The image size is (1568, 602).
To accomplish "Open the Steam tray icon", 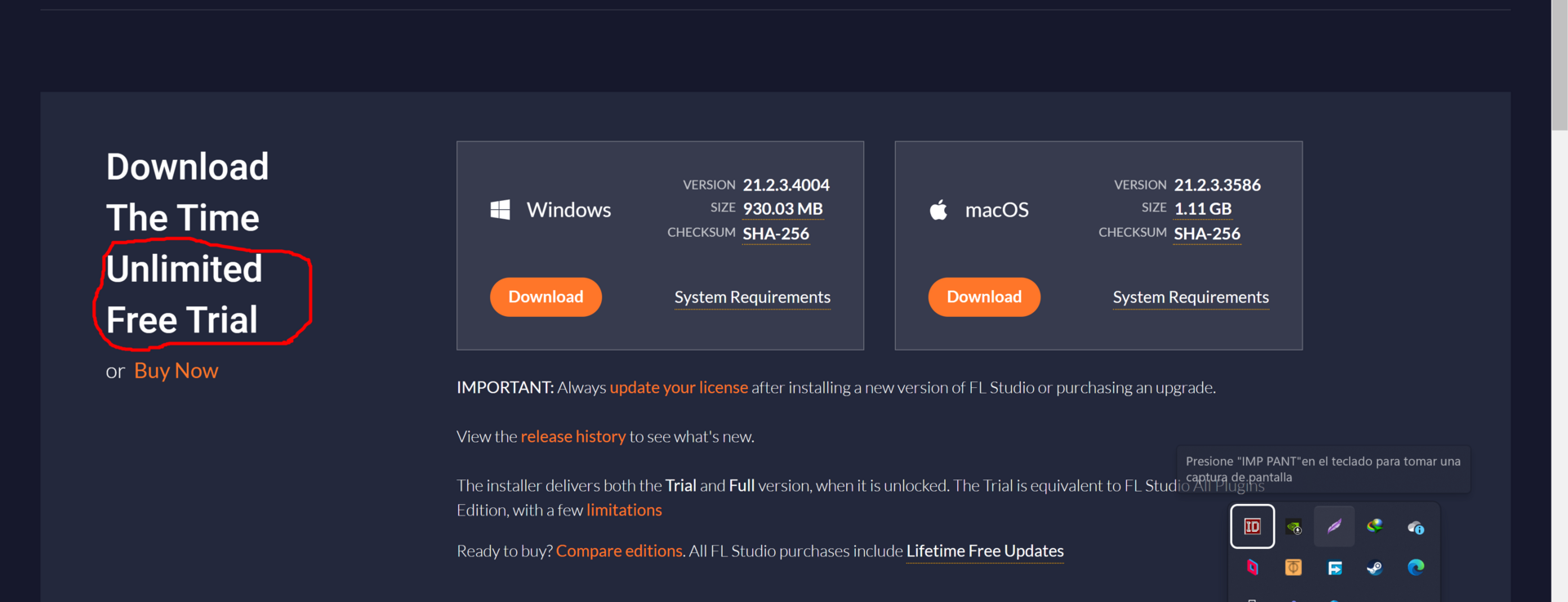I will tap(1375, 567).
